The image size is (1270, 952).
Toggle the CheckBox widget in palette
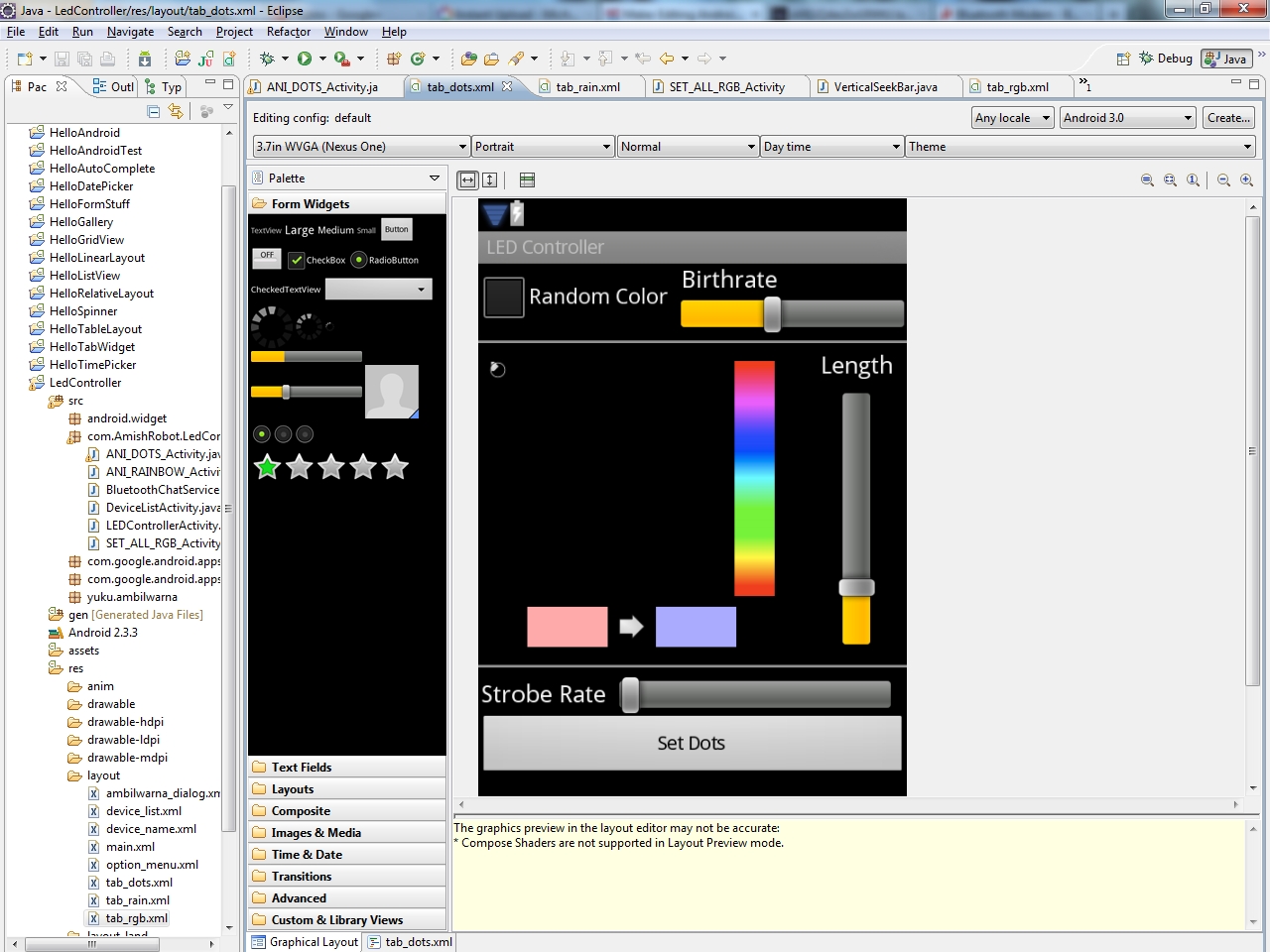coord(317,260)
